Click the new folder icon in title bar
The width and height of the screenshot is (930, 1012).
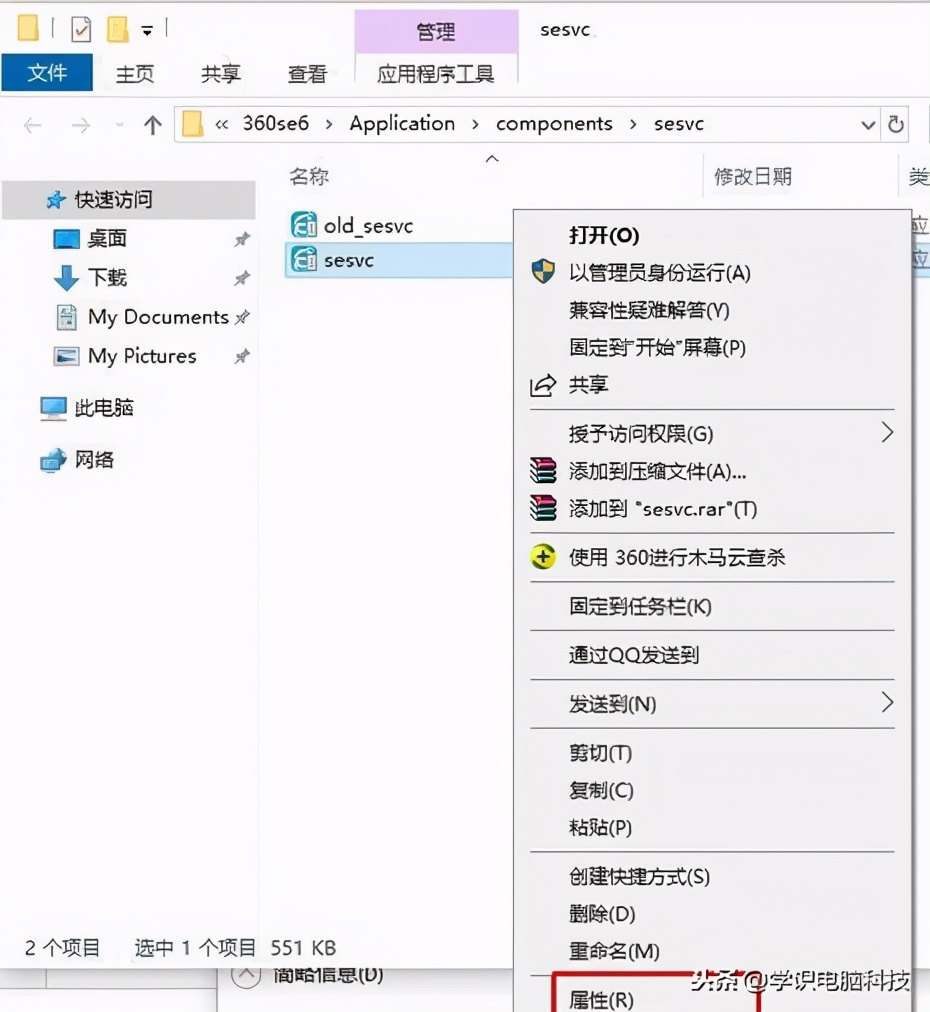(x=117, y=29)
